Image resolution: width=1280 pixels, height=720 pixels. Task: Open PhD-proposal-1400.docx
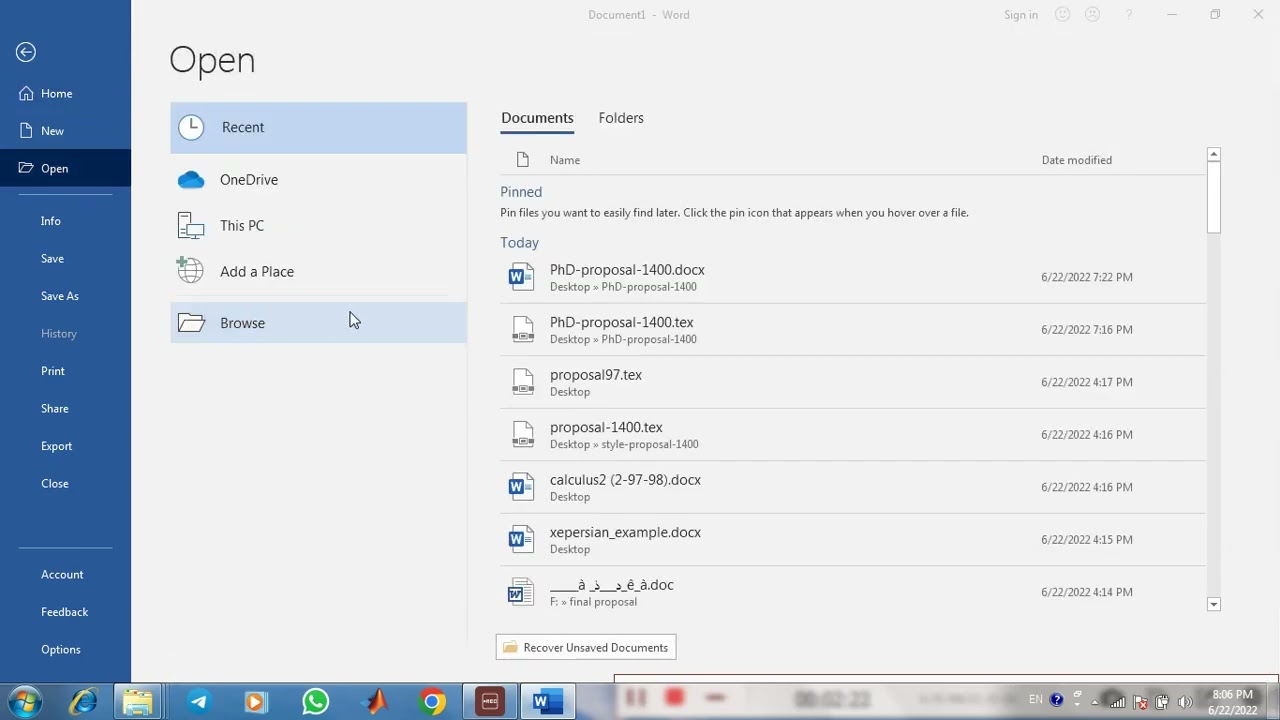[853, 277]
